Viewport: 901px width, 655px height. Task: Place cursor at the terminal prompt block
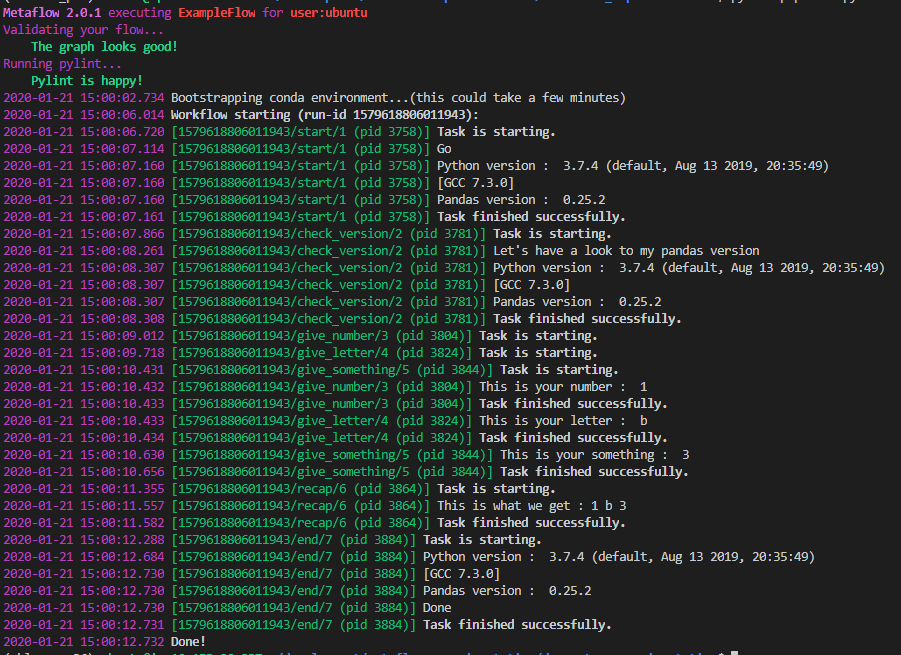coord(734,653)
